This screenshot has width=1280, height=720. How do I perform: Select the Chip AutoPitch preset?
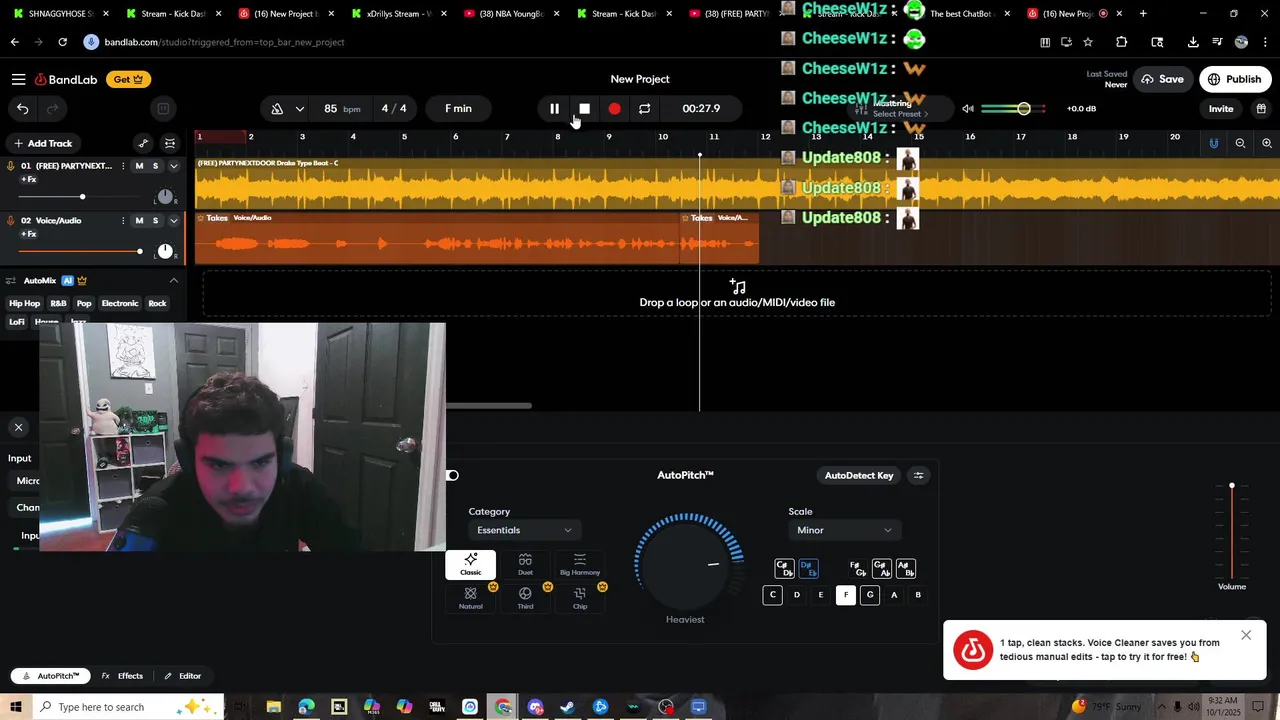pyautogui.click(x=580, y=598)
